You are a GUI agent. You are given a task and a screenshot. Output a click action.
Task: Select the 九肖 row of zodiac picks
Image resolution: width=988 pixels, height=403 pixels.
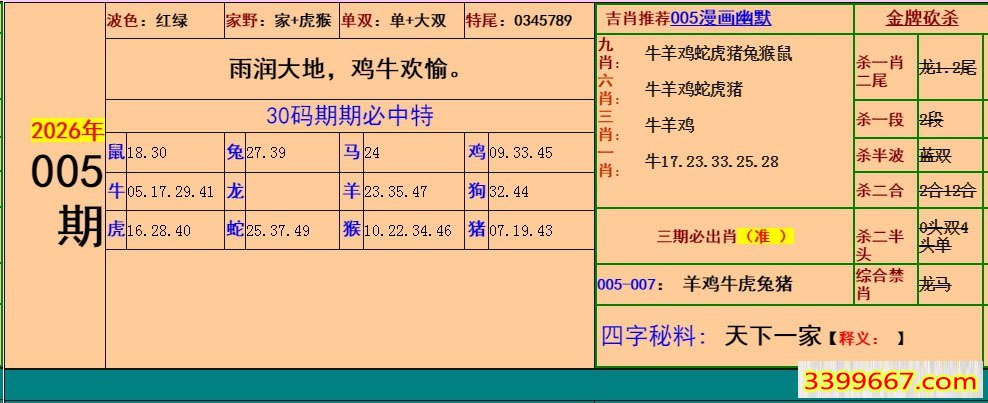coord(718,54)
